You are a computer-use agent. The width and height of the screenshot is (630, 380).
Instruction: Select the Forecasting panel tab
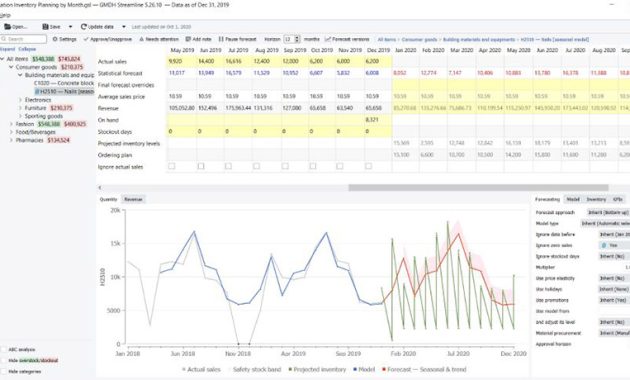point(547,199)
